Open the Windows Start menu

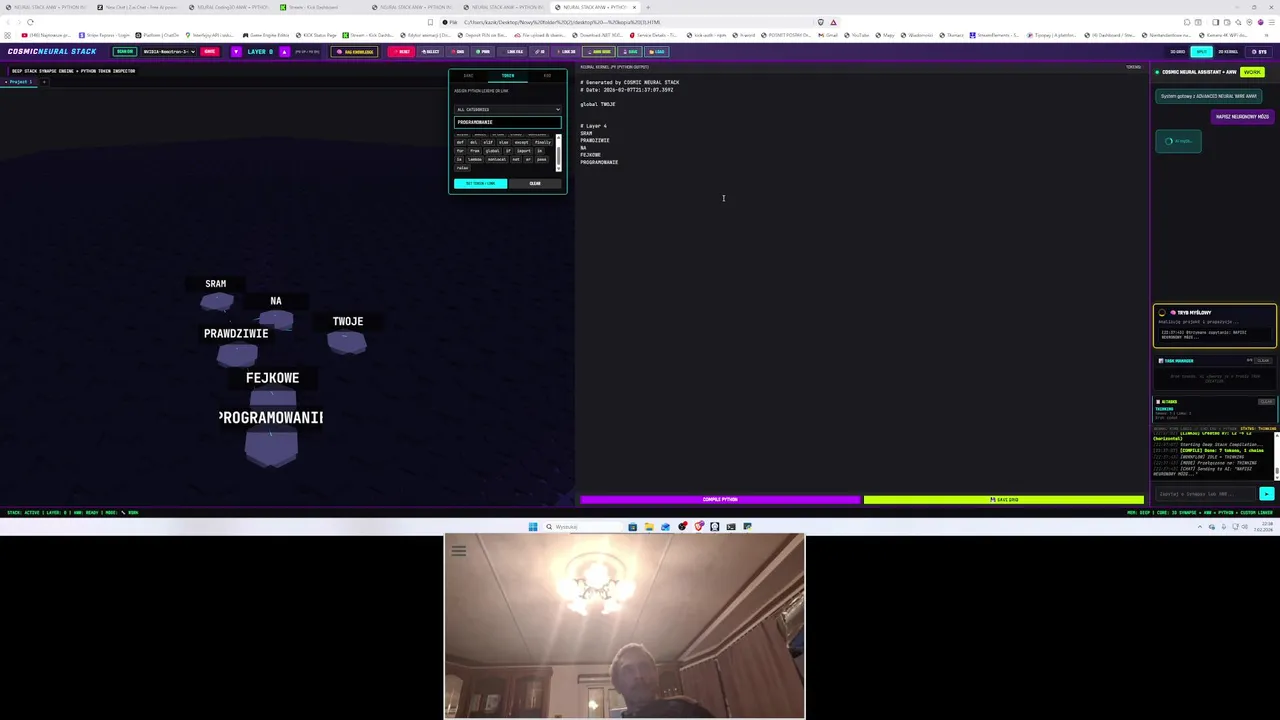tap(533, 527)
